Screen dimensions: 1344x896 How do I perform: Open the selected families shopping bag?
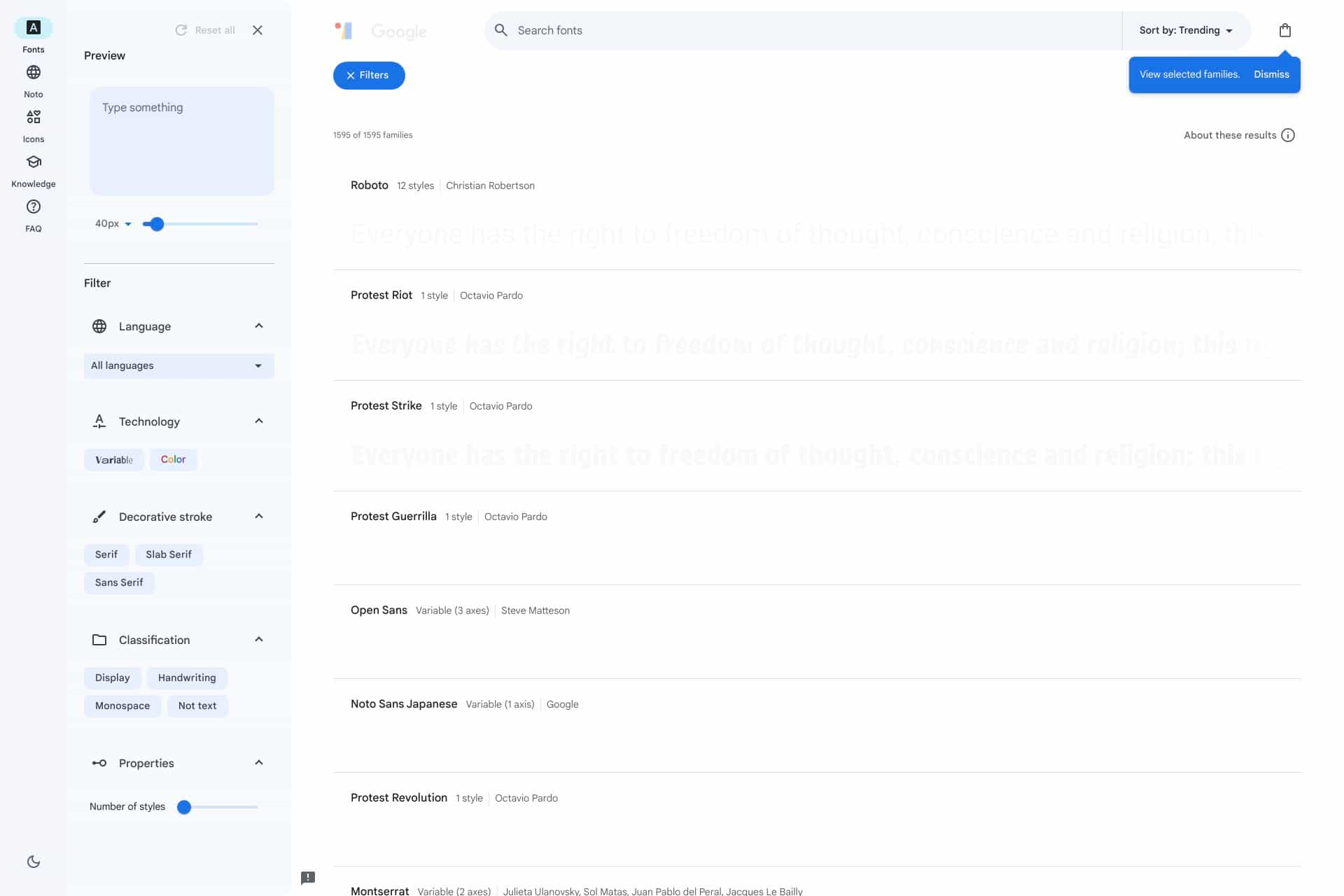click(x=1284, y=30)
